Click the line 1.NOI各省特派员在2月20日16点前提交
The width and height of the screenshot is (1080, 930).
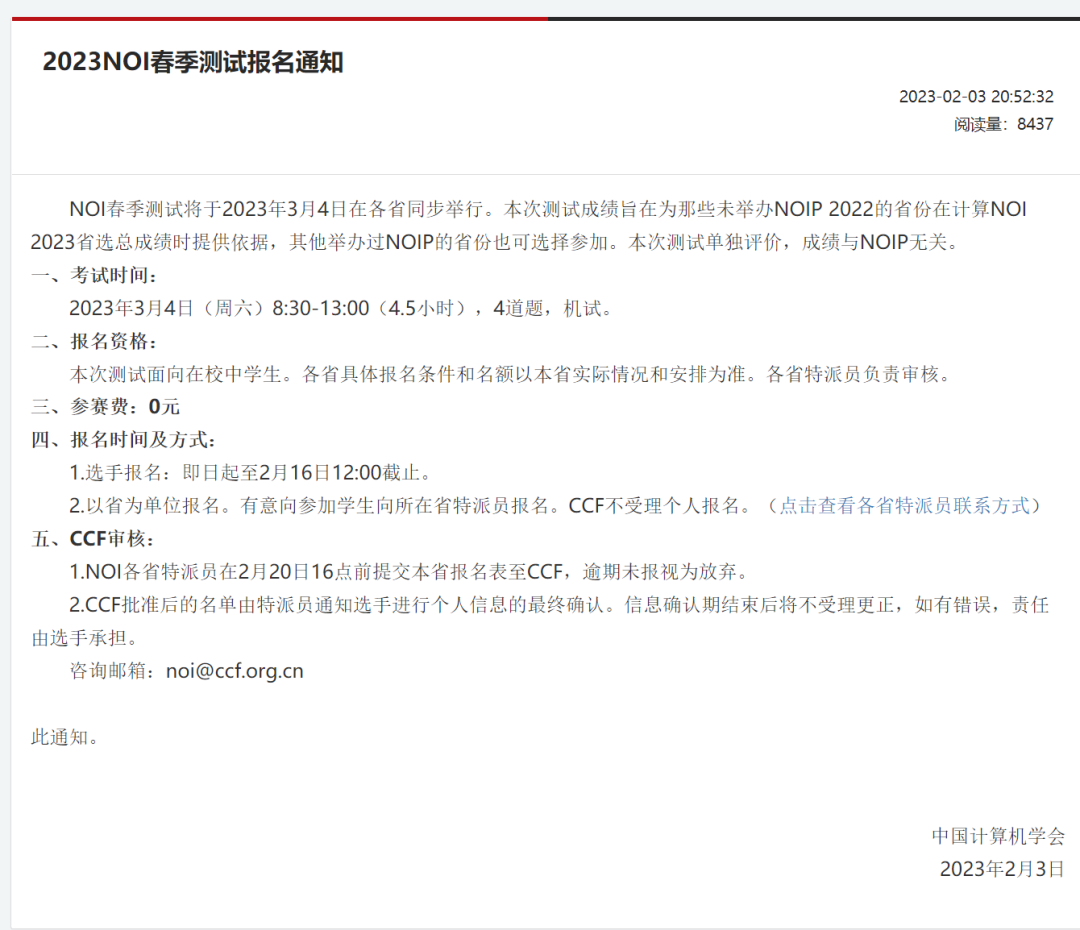(x=408, y=572)
